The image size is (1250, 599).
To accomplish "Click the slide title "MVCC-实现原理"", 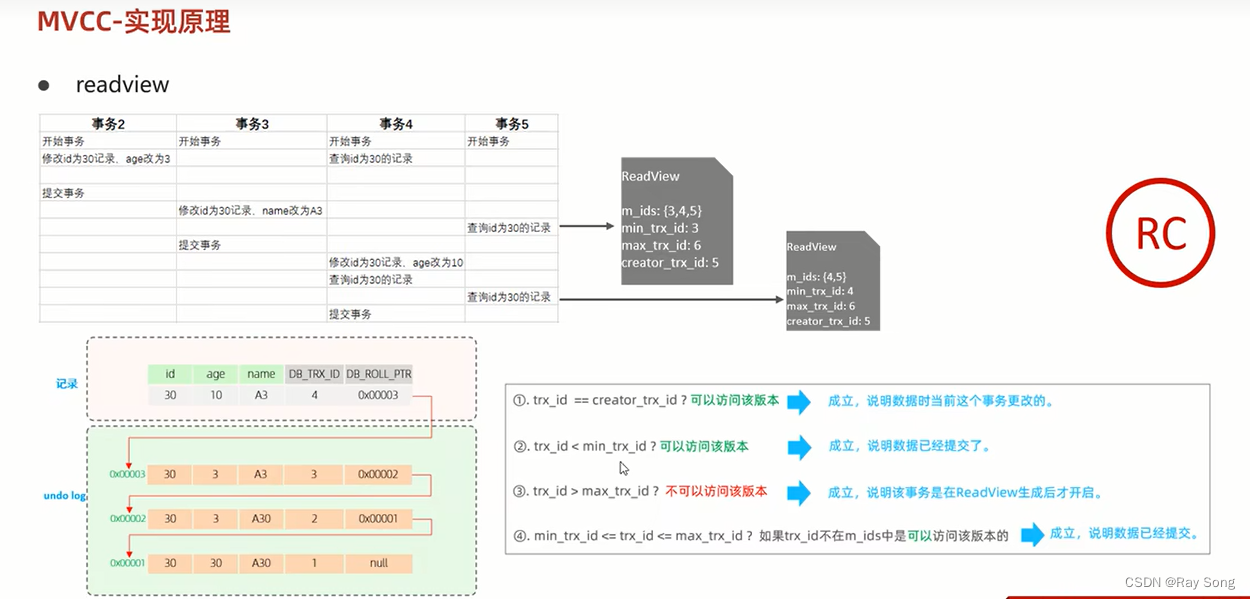I will pos(134,20).
